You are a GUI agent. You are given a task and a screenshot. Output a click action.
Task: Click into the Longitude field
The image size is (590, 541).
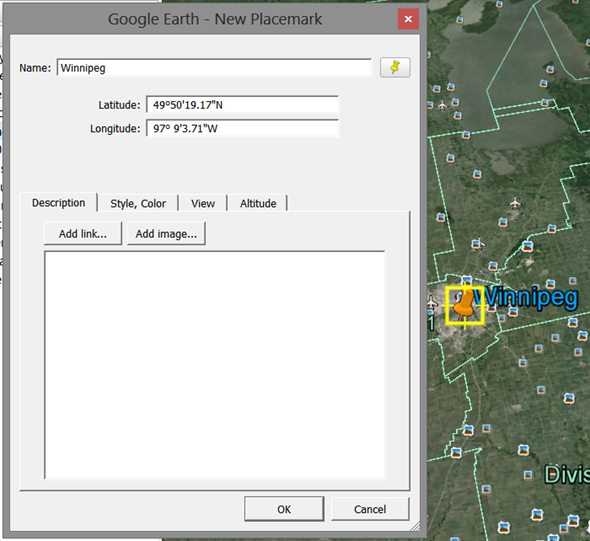(x=242, y=128)
